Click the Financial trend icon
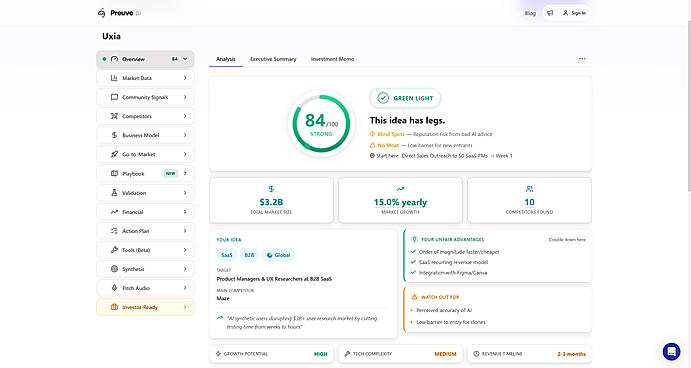 (114, 212)
